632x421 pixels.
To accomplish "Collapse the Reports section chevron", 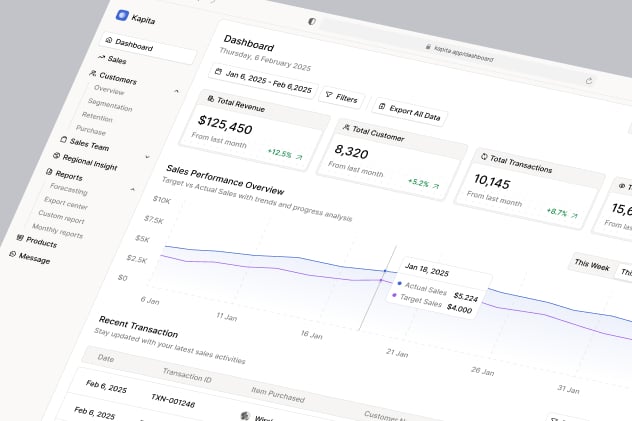I will coord(133,187).
